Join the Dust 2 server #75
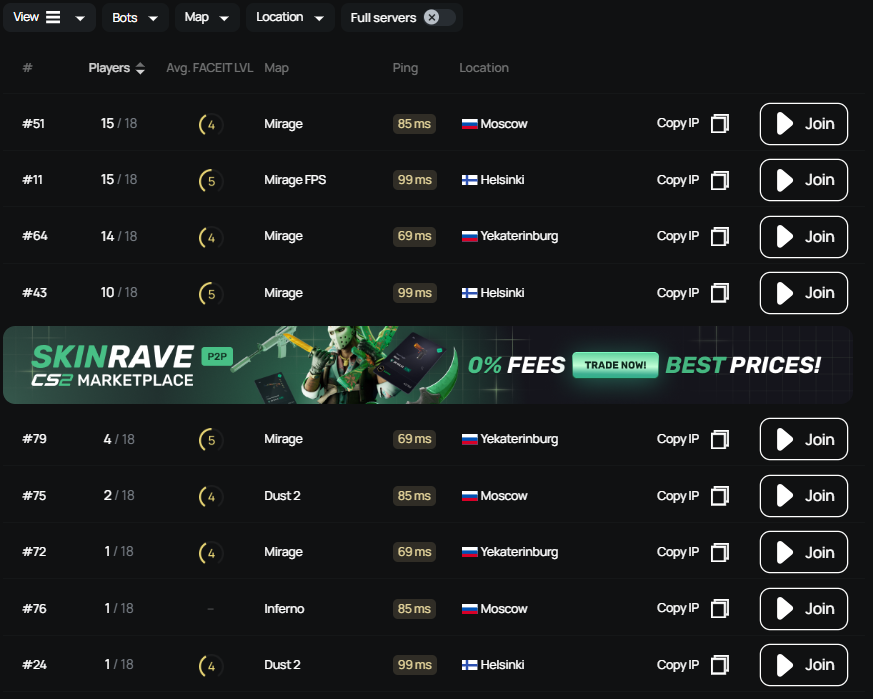This screenshot has height=699, width=873. tap(804, 496)
